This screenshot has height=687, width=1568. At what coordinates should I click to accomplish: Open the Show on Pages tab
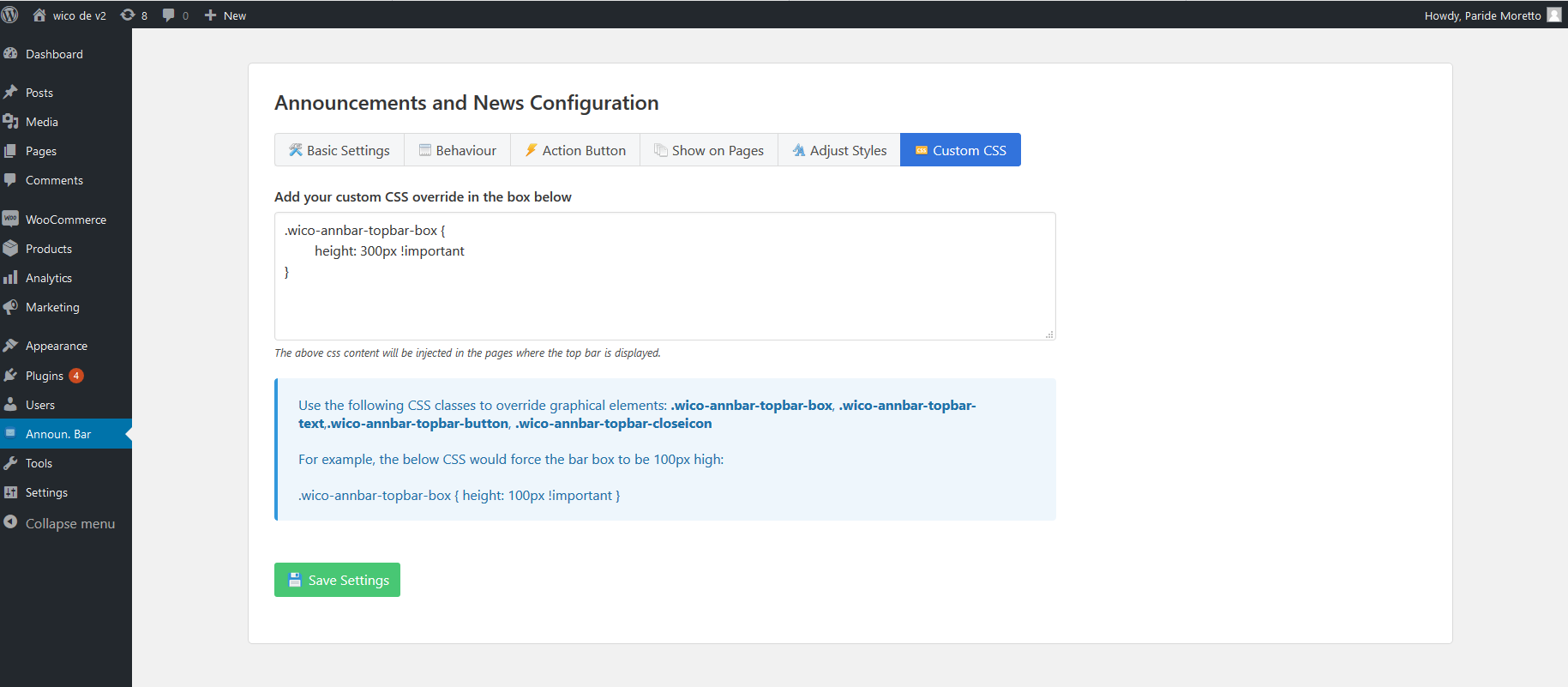click(709, 150)
